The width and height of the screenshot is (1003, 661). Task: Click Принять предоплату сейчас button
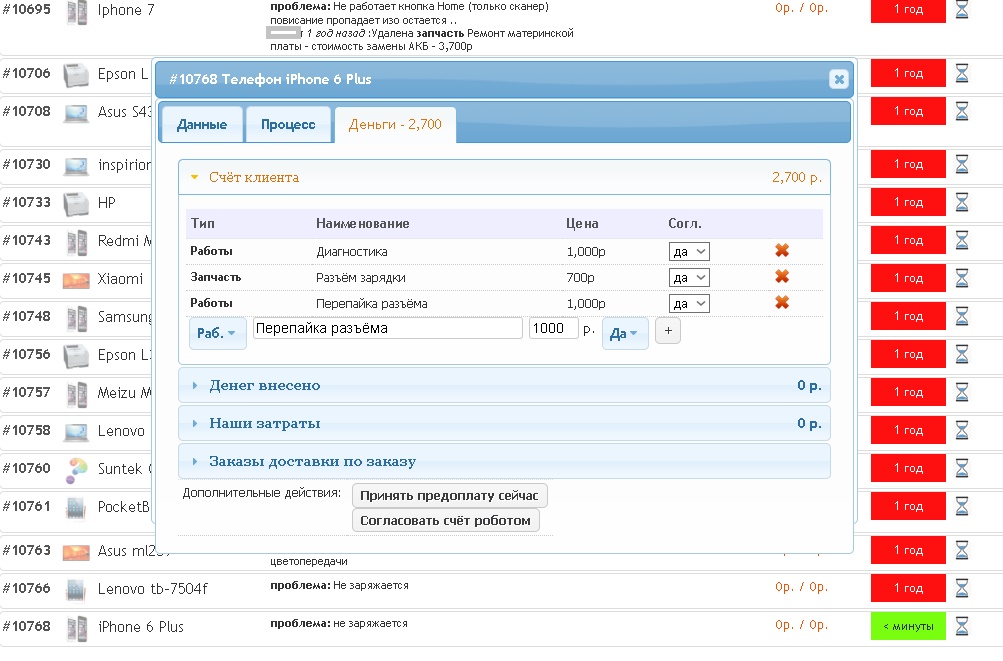[x=449, y=495]
